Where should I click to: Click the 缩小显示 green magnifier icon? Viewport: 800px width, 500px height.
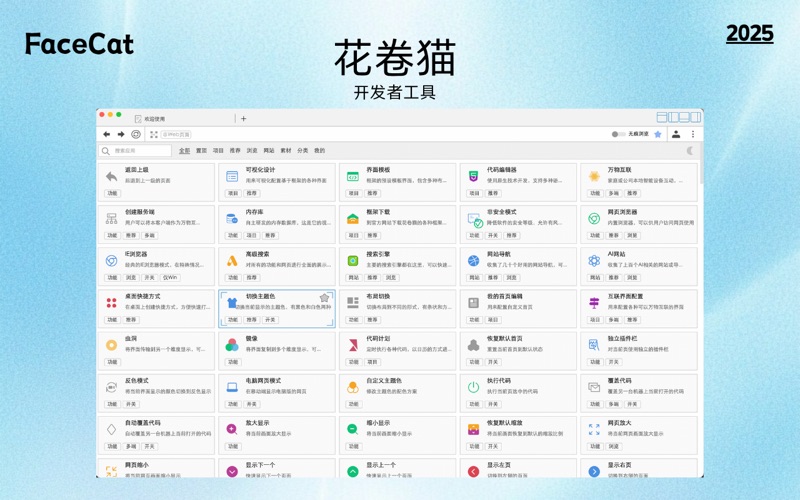pos(353,430)
